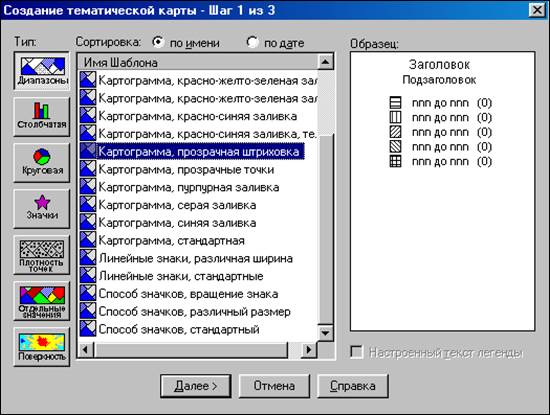Screen dimensions: 550x415
Task: Select template Картограмма, красно-синяя заливка, те.
Action: click(x=207, y=134)
